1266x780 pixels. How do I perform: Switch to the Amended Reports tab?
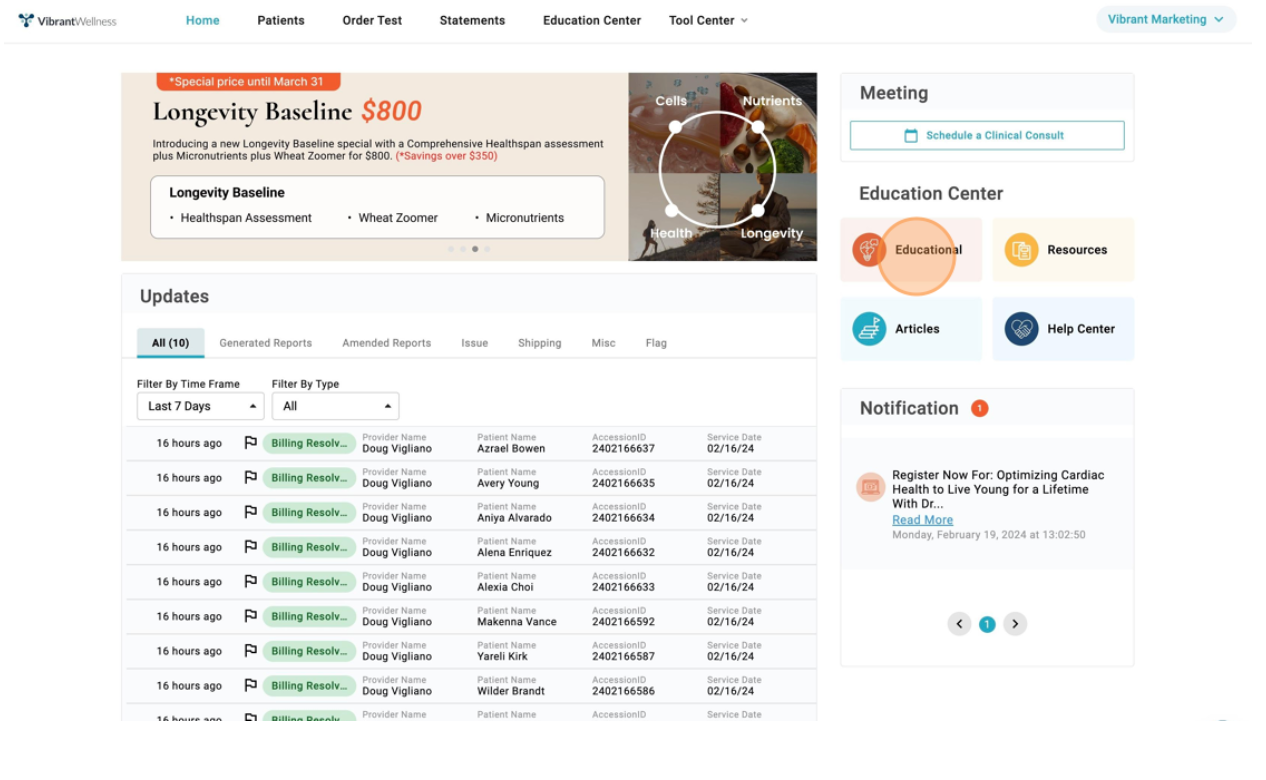(387, 343)
